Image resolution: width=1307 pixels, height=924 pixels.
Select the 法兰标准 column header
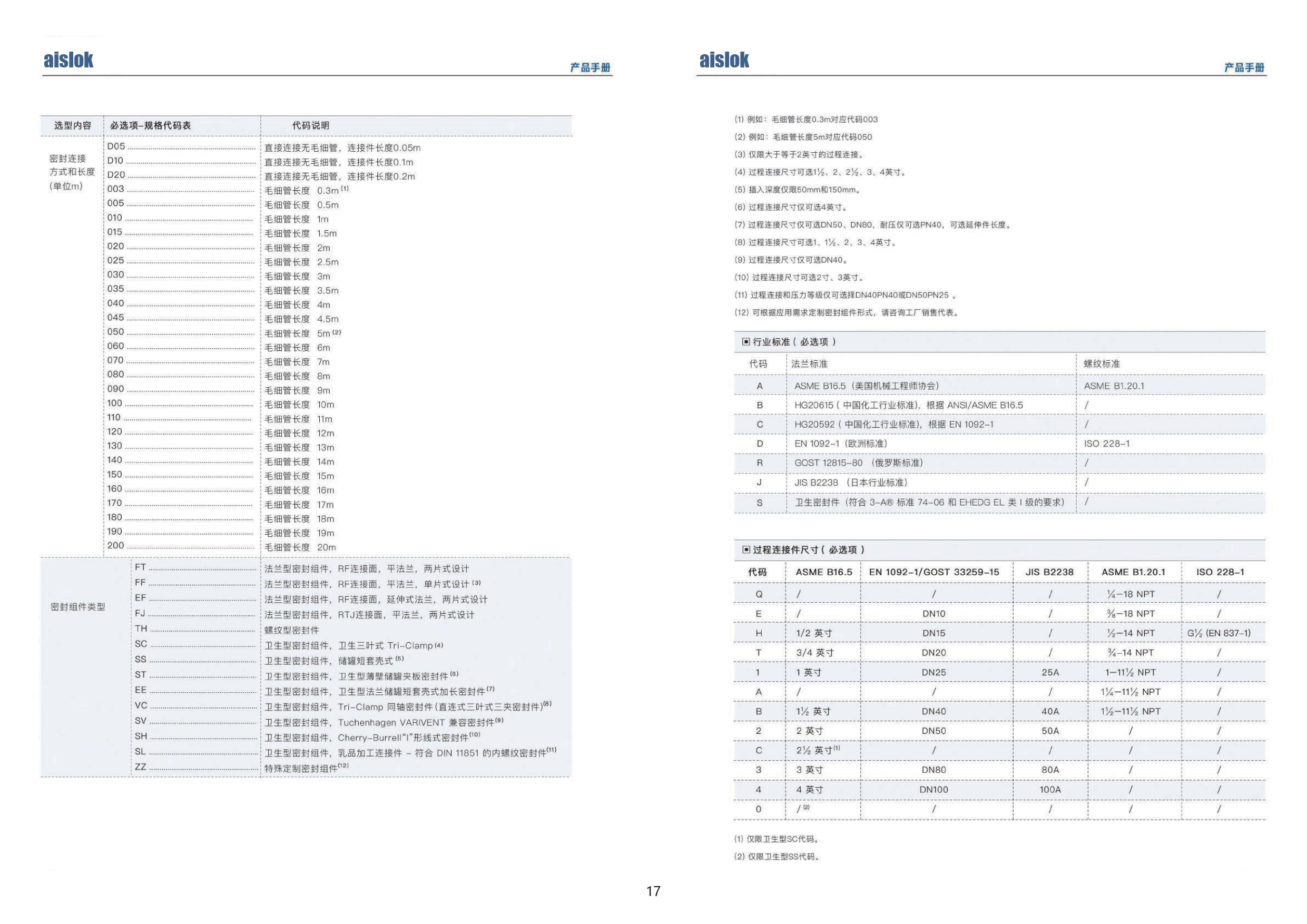tap(810, 364)
